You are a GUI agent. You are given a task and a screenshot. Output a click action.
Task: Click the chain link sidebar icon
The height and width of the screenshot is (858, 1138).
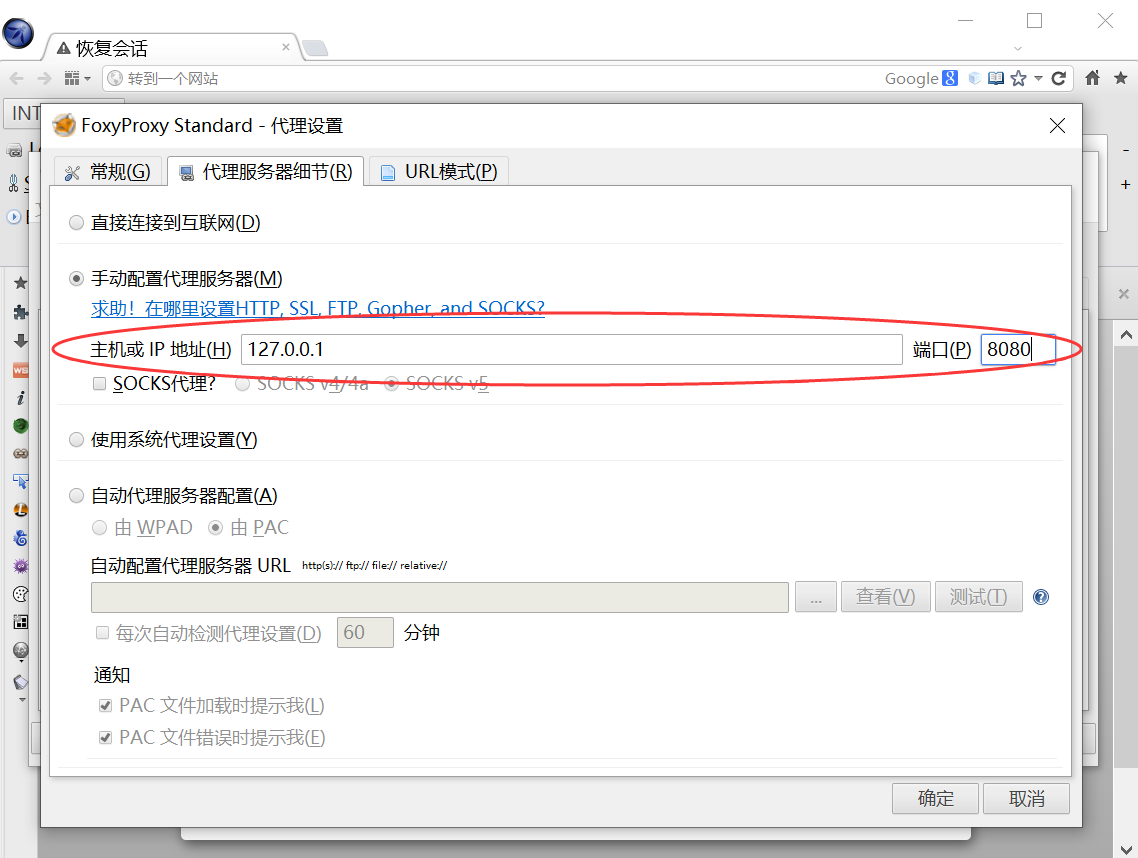[21, 454]
